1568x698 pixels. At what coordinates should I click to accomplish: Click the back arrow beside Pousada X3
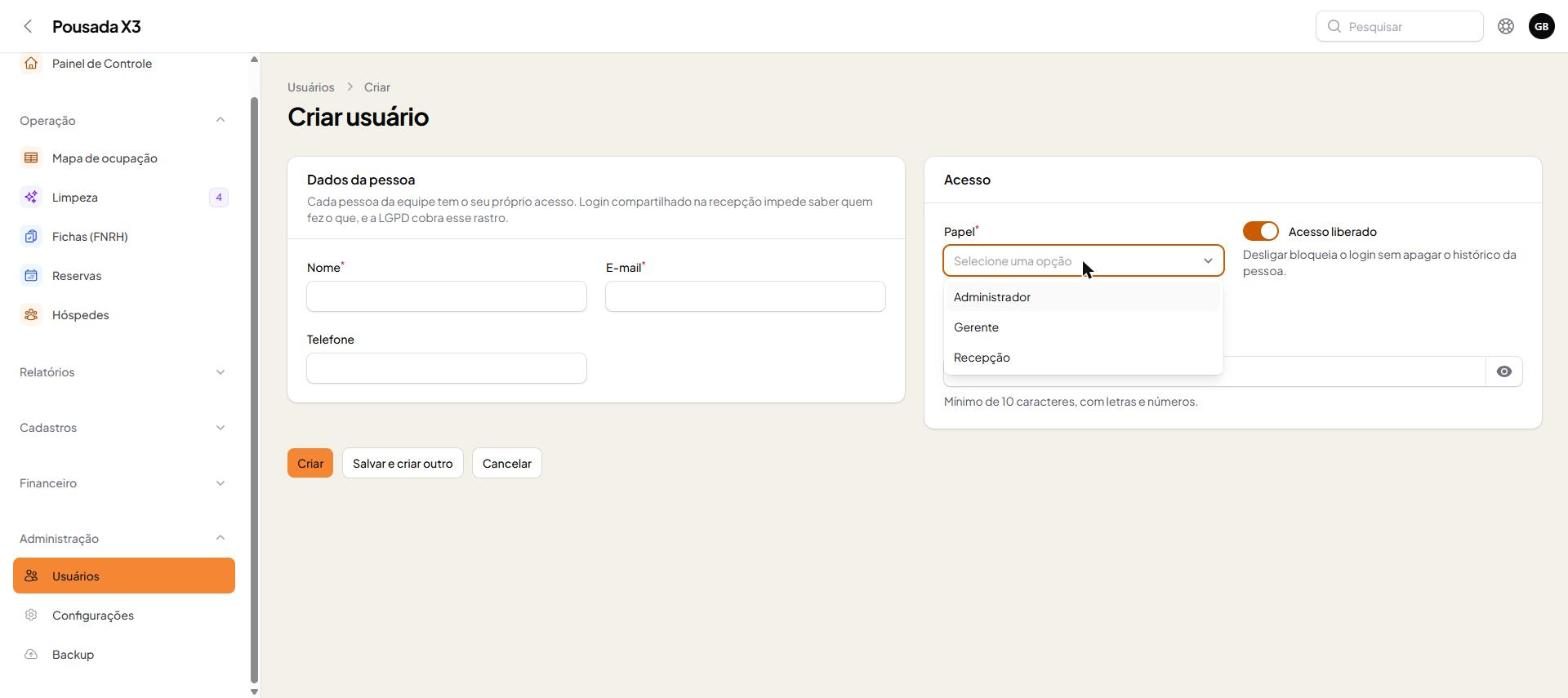[28, 27]
